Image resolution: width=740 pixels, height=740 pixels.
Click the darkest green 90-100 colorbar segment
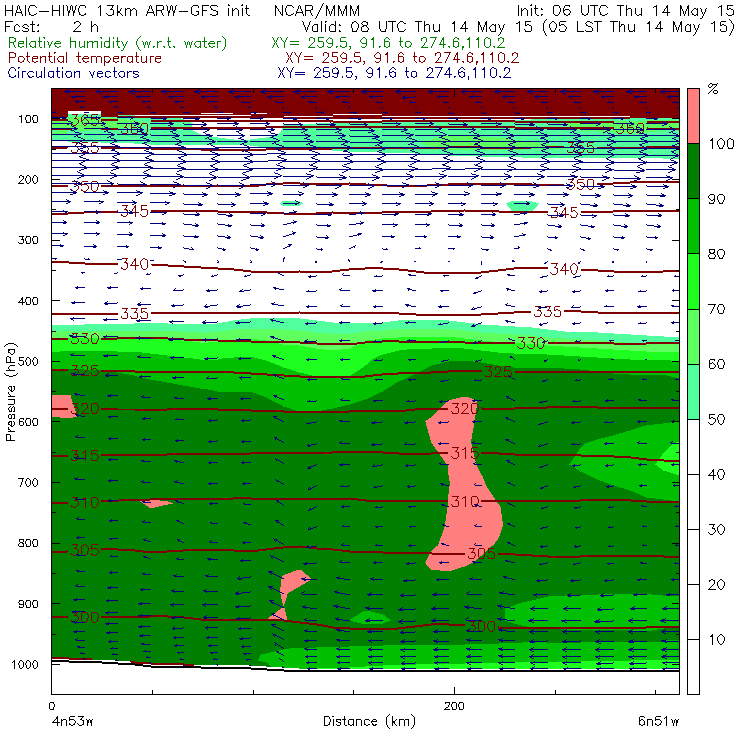[x=693, y=171]
